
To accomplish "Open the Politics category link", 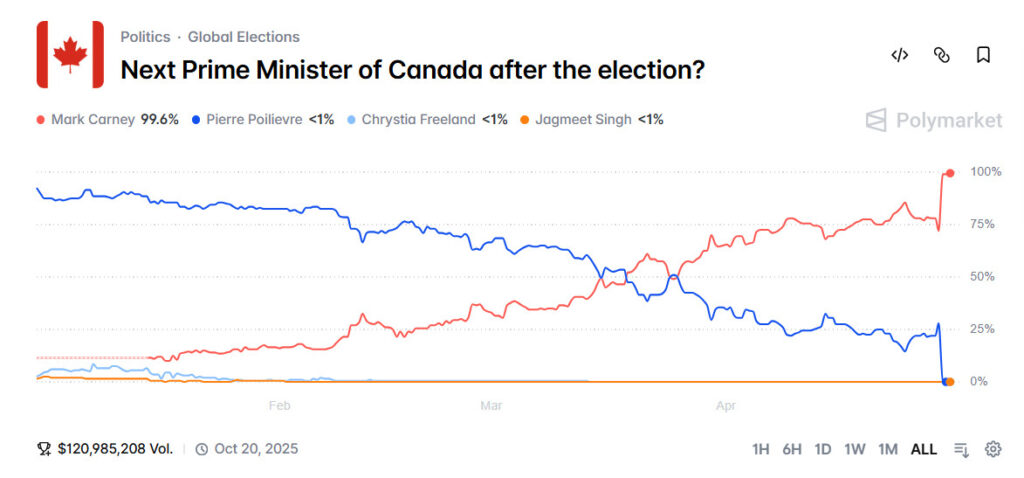I will (x=145, y=37).
